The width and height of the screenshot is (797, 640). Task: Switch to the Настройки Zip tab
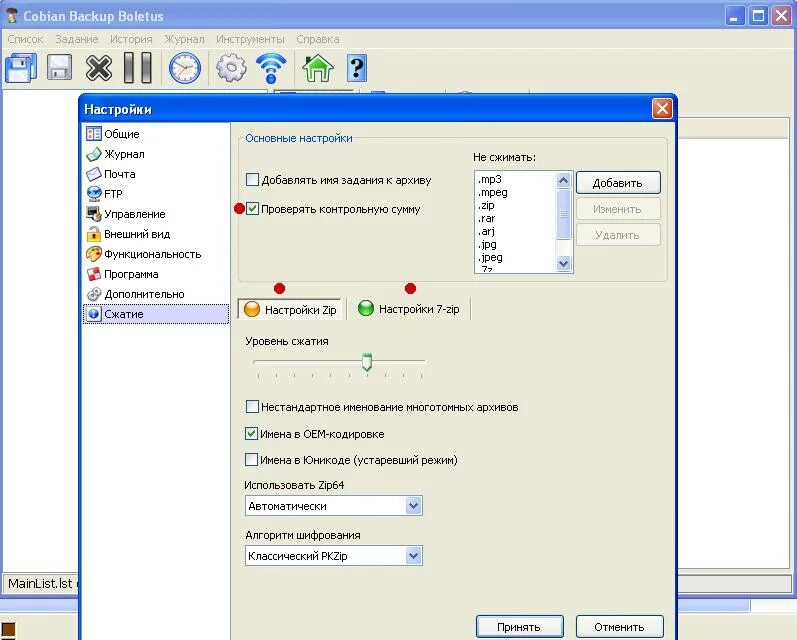click(x=290, y=309)
